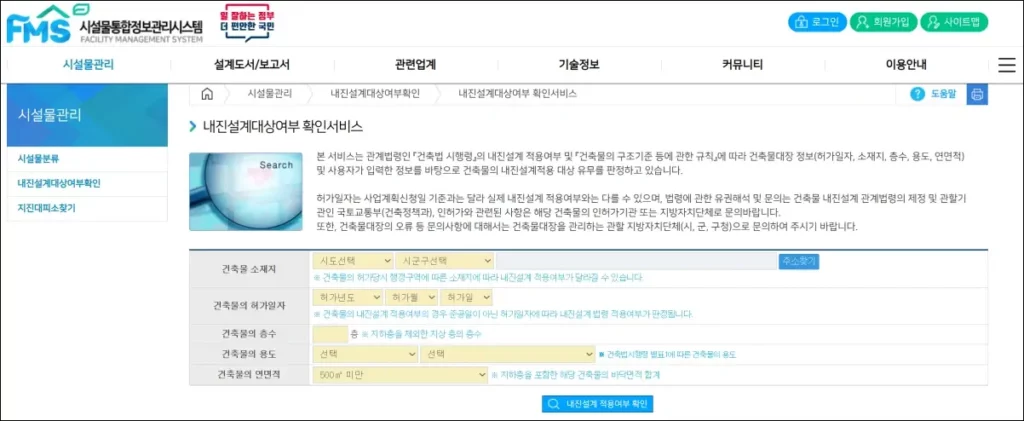
Task: Open the 사이트맵 sitemap button
Action: [954, 22]
